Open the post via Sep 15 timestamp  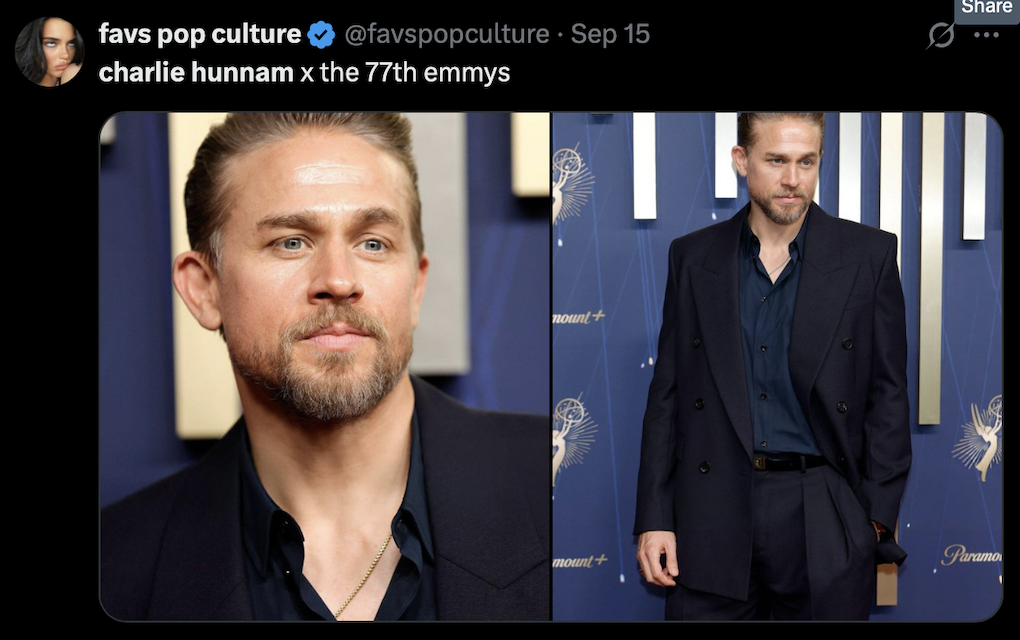click(x=610, y=34)
